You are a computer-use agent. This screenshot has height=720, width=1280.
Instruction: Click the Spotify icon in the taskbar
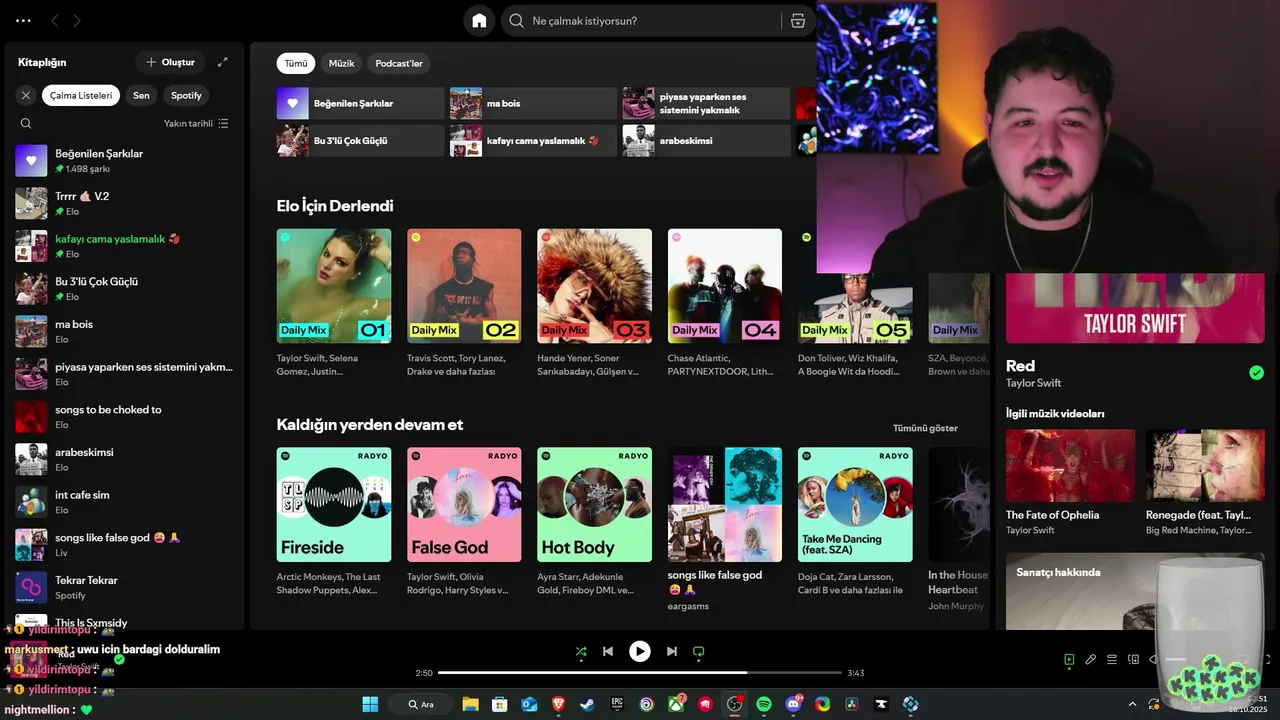click(764, 704)
